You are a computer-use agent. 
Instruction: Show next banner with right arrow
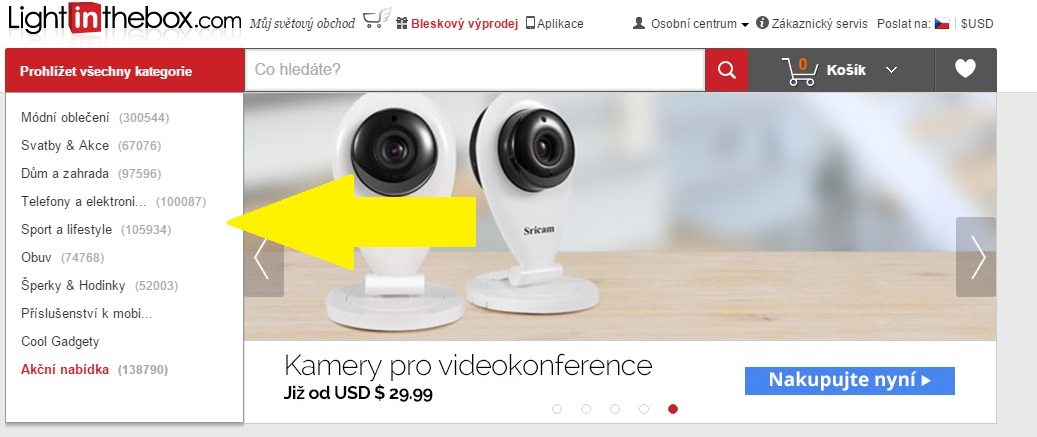pos(976,257)
